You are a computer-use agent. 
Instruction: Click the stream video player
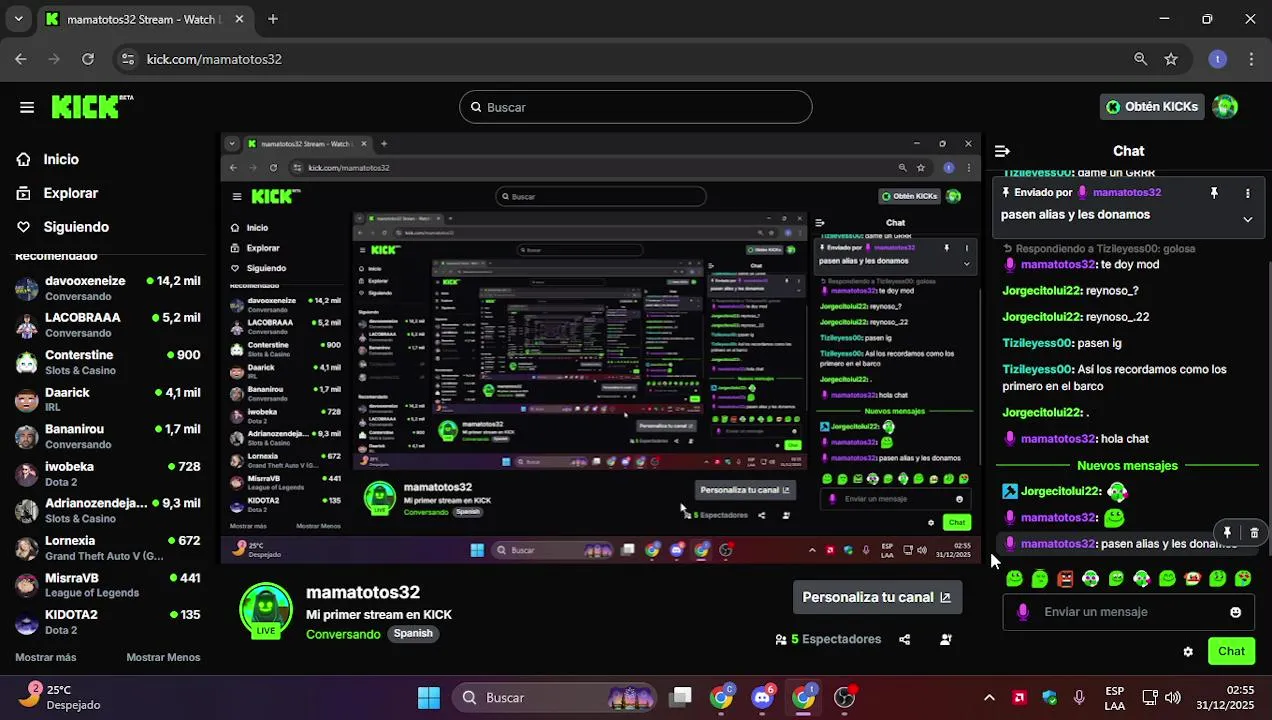[601, 347]
